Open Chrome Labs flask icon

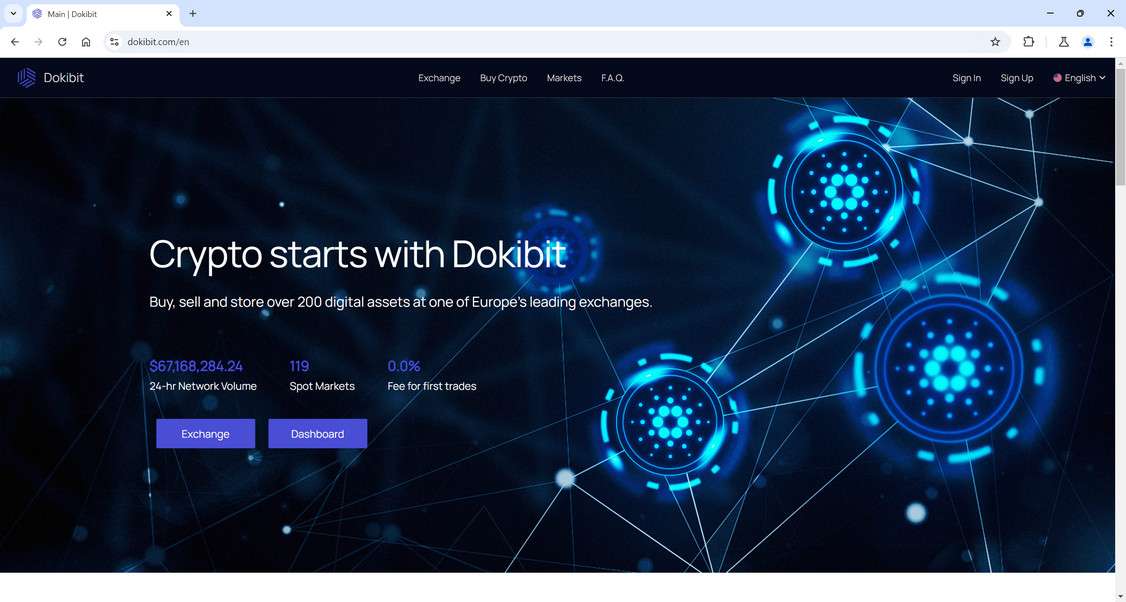1064,42
